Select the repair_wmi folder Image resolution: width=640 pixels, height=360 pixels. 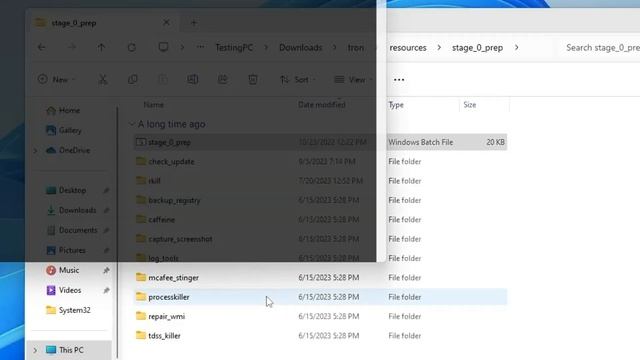[x=320, y=316]
